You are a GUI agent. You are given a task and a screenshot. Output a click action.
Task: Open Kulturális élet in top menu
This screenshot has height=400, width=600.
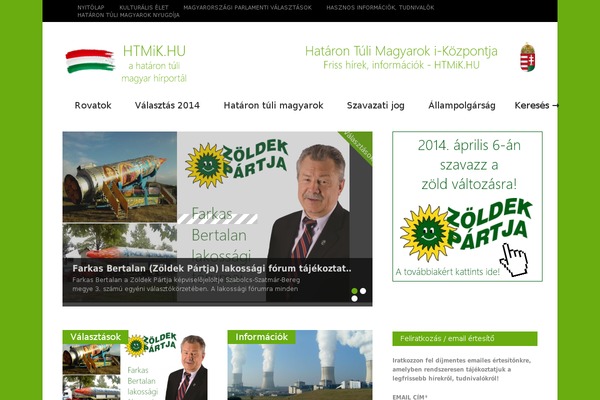pos(144,8)
